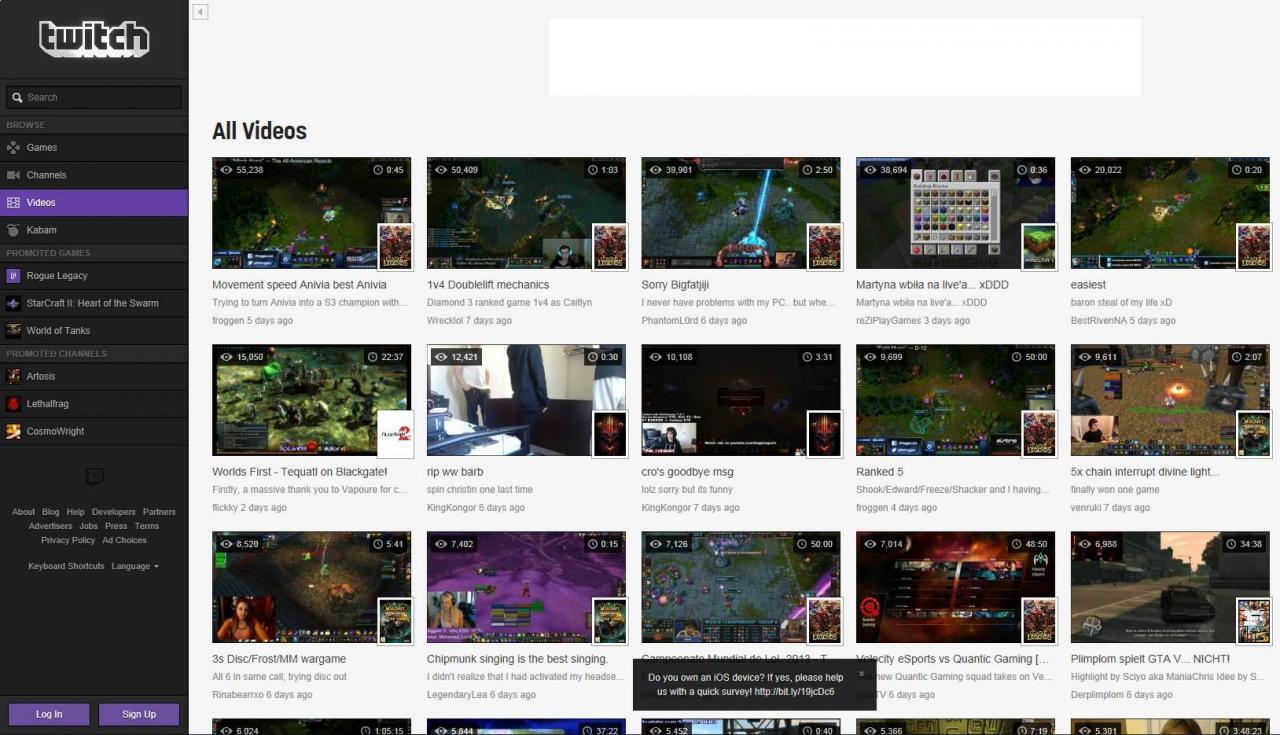Collapse the sidebar with the arrow button
Screen dimensions: 1280x735
[x=200, y=12]
